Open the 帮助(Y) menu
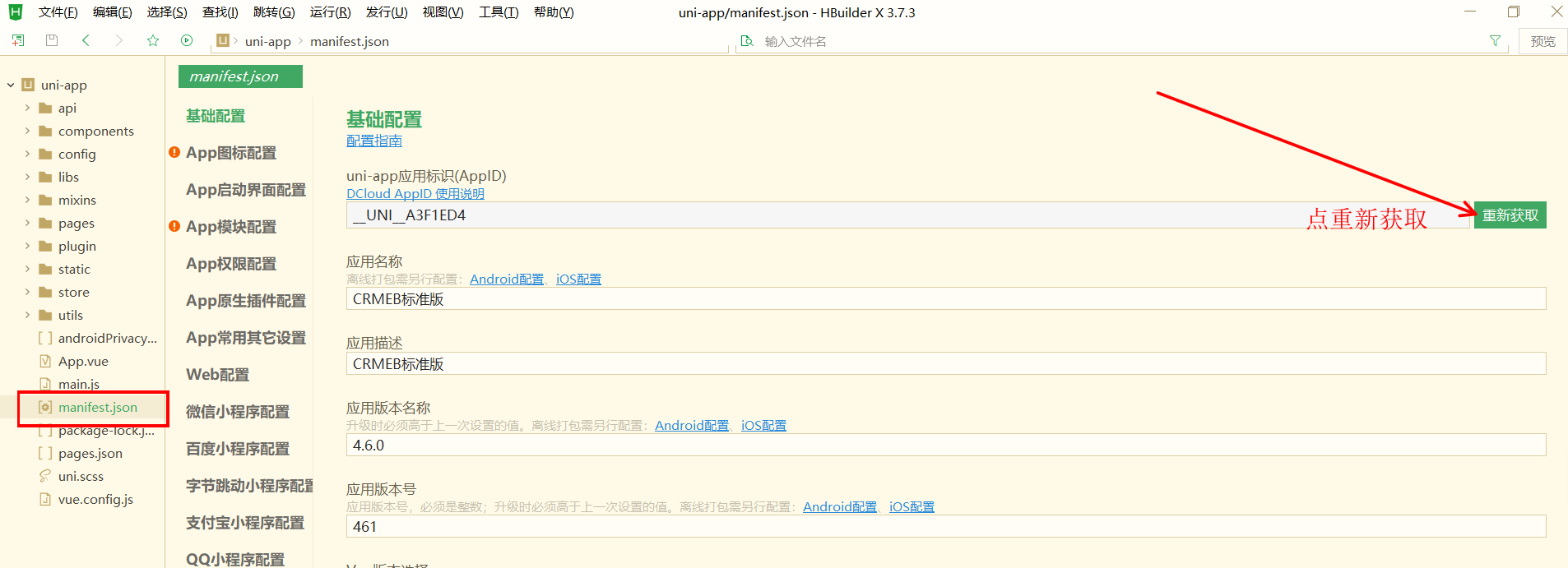 pos(554,12)
